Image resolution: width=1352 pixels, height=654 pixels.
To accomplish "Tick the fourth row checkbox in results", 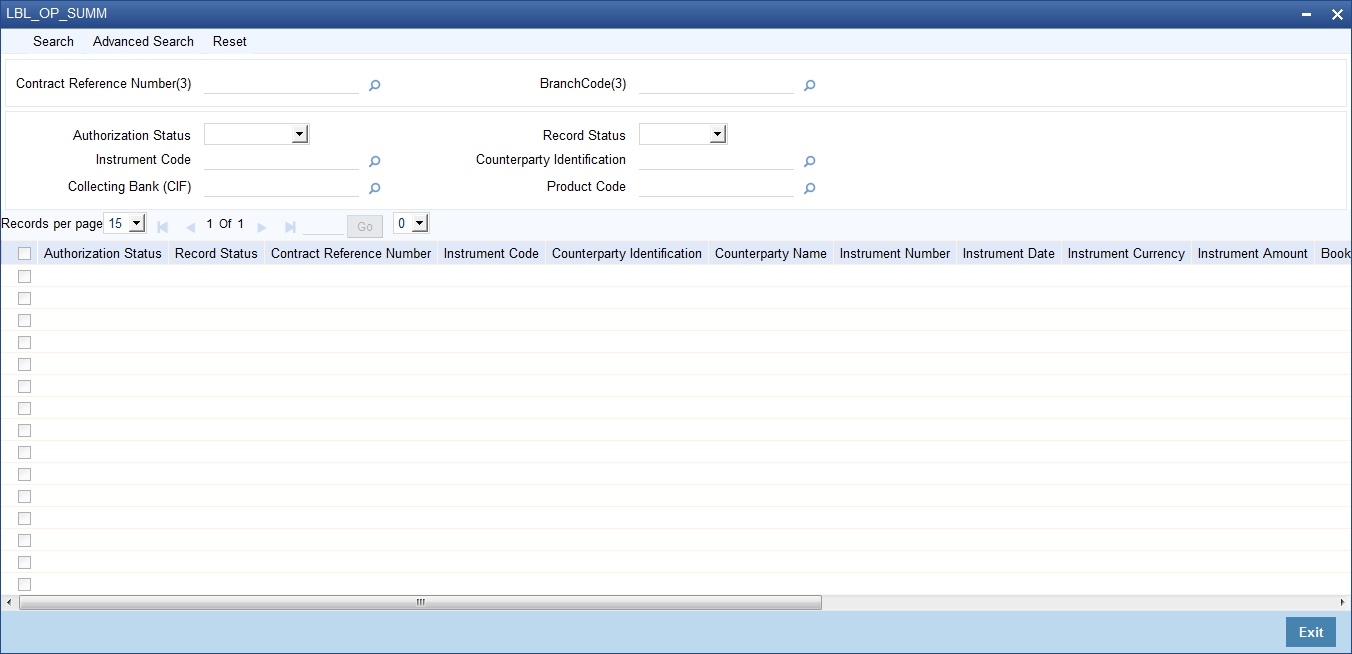I will click(x=25, y=342).
